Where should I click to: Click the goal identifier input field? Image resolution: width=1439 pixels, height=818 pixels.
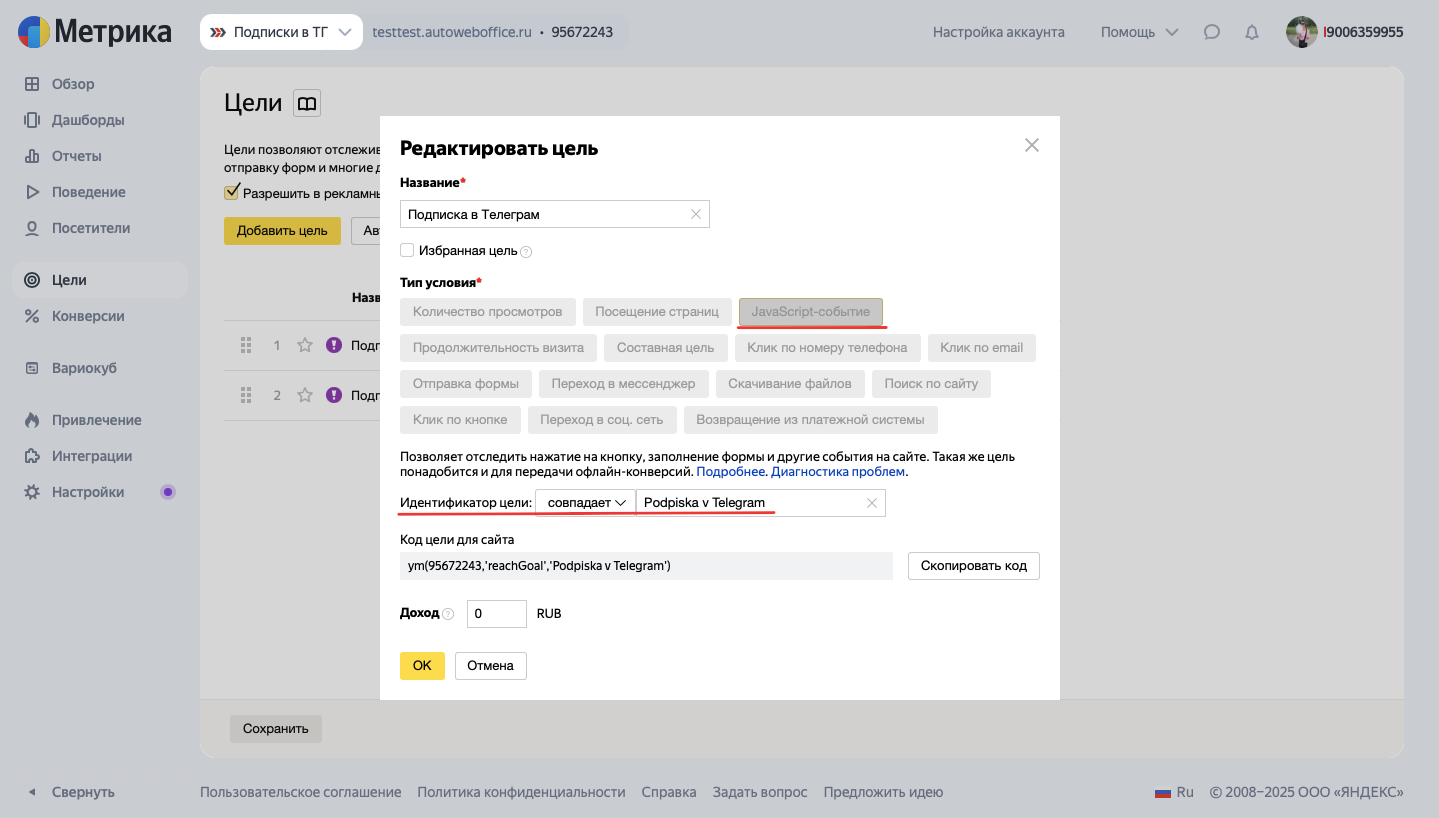(761, 503)
